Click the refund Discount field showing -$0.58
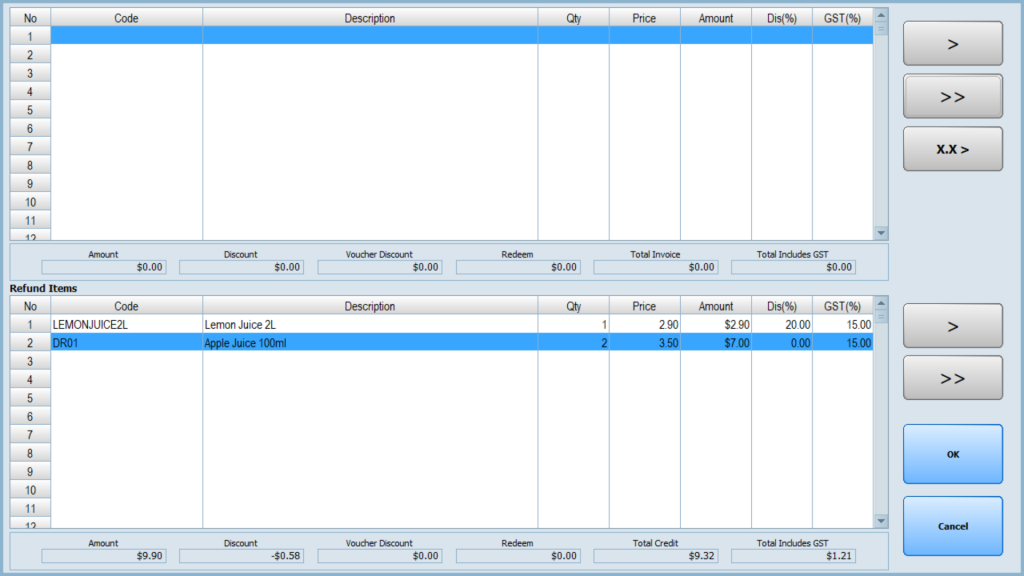This screenshot has height=576, width=1024. [241, 555]
